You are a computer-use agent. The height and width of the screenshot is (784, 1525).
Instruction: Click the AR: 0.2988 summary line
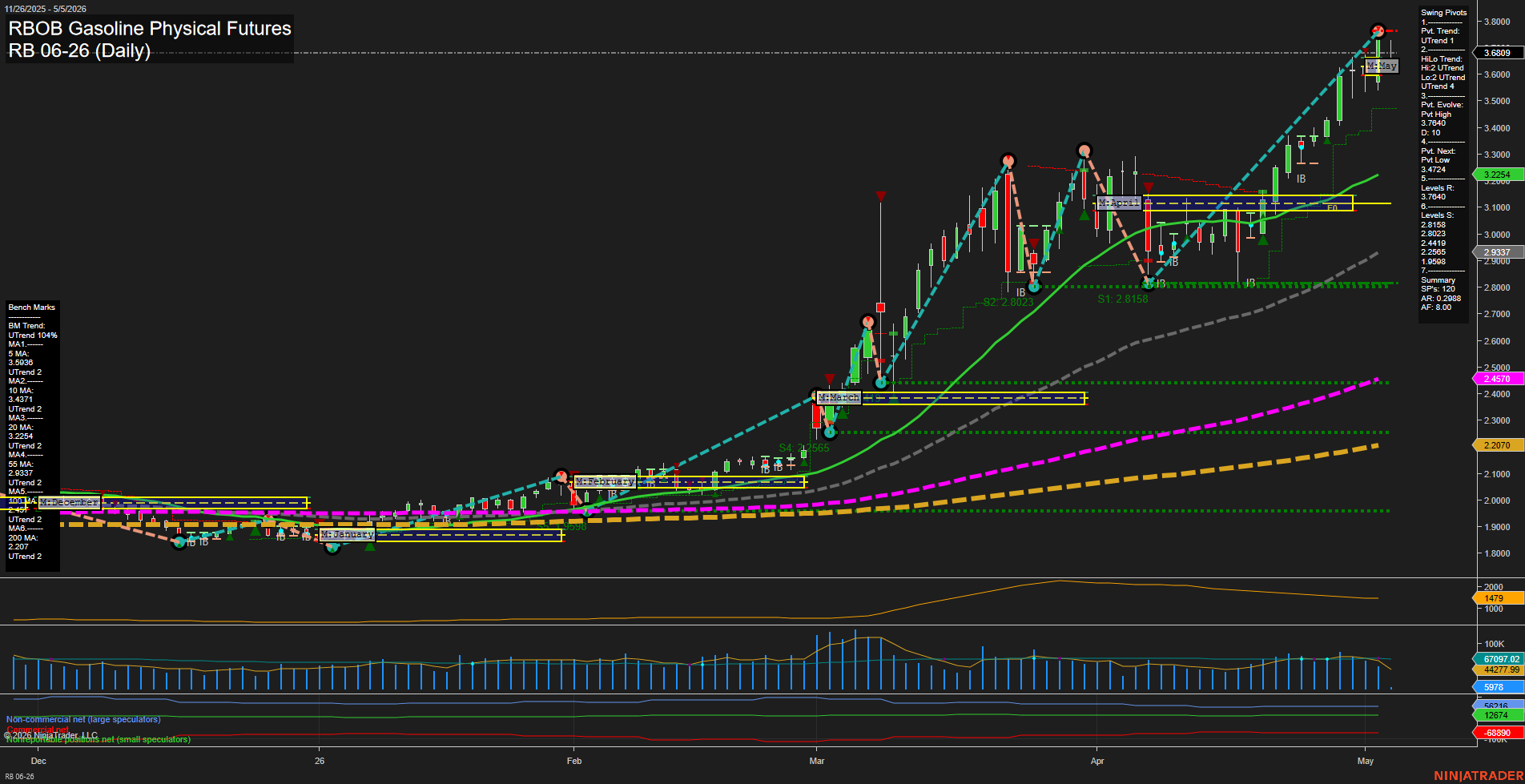point(1441,299)
